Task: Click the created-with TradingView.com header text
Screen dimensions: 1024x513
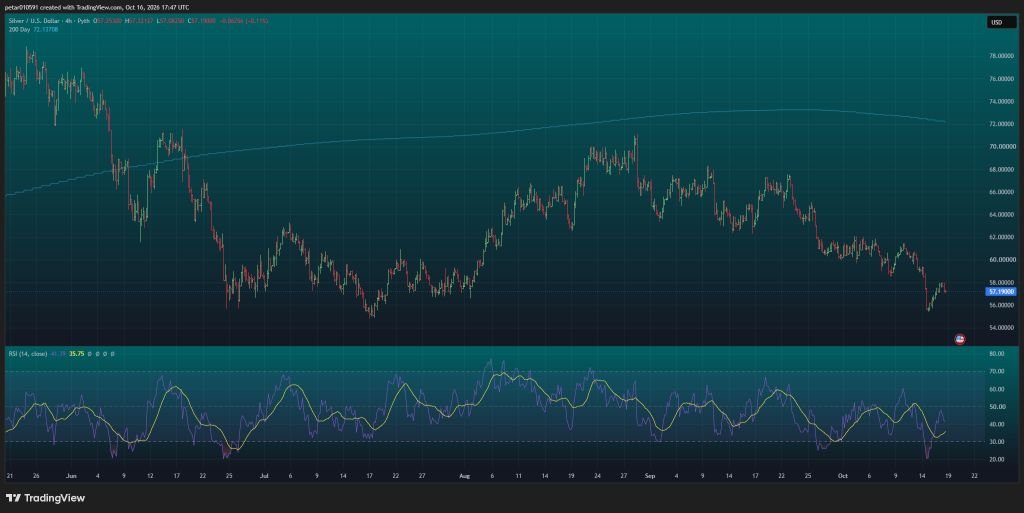Action: tap(97, 7)
